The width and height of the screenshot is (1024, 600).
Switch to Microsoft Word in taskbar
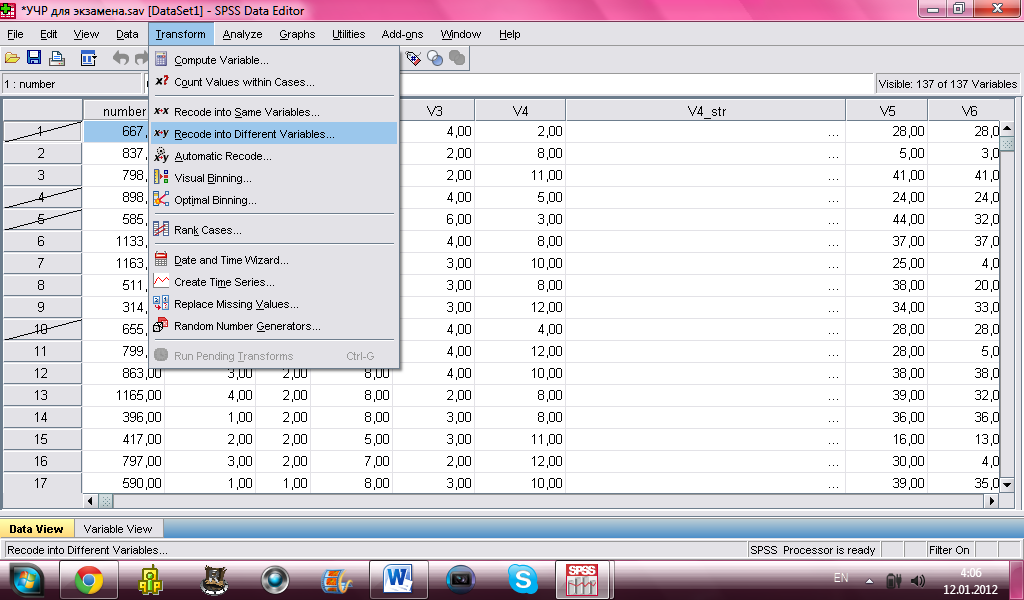pos(398,580)
